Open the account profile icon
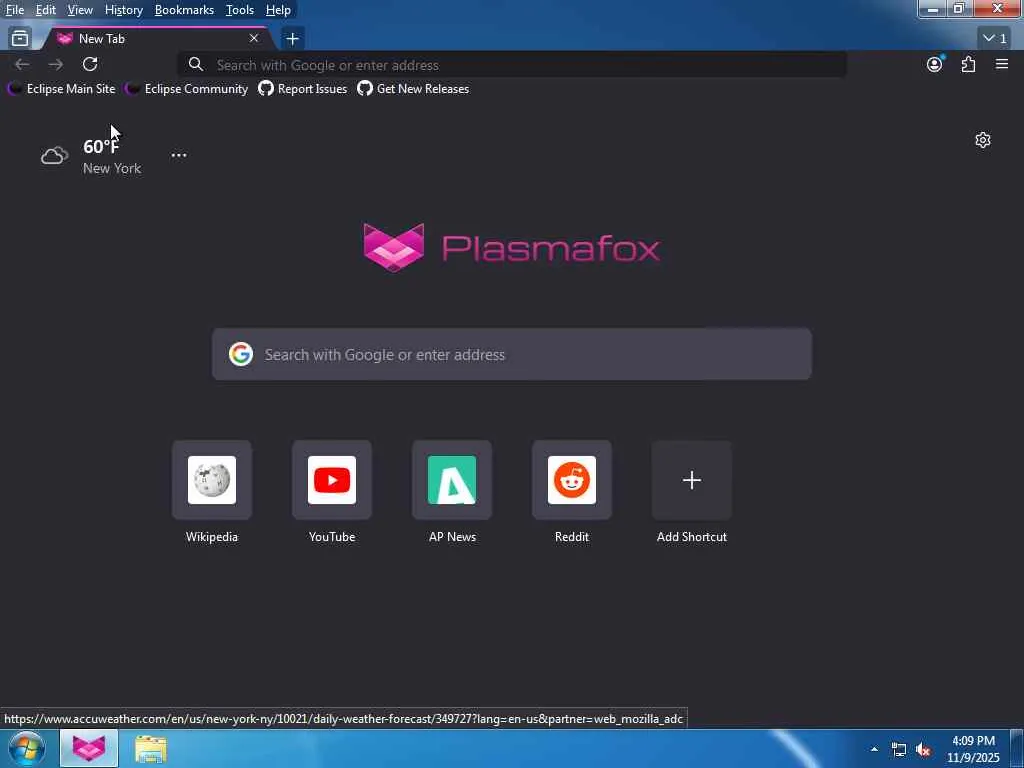Viewport: 1024px width, 768px height. click(x=935, y=64)
